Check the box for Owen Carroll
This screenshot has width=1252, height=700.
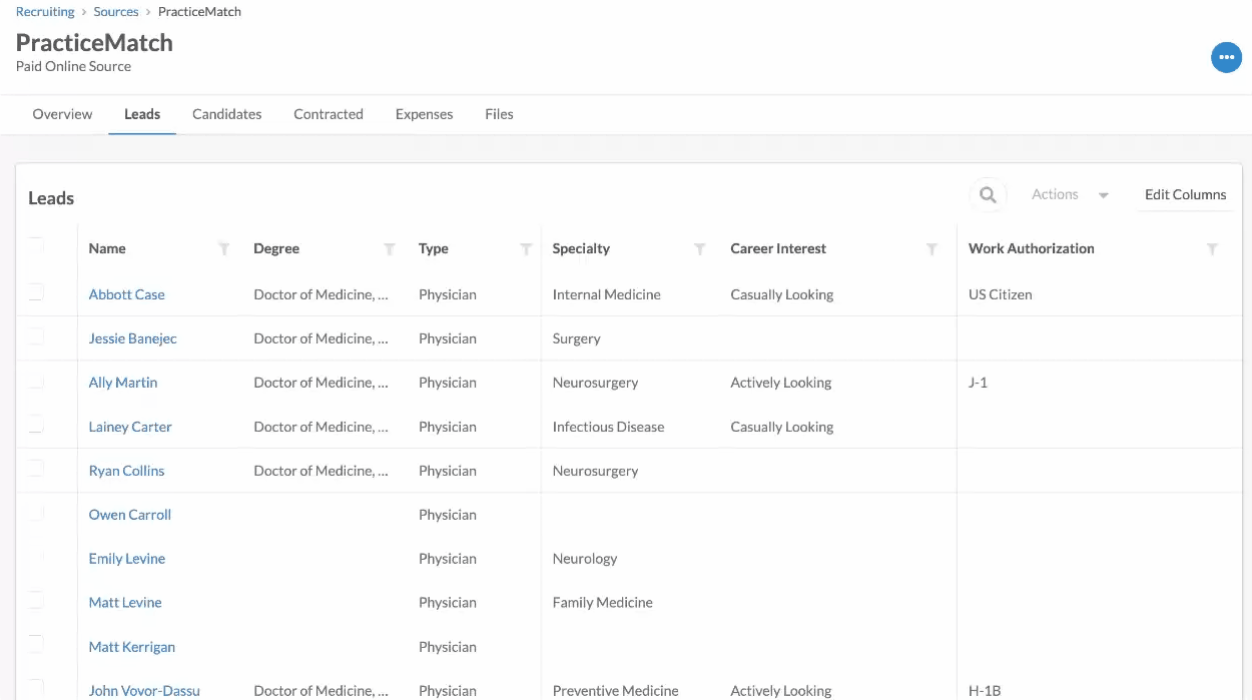[x=36, y=512]
